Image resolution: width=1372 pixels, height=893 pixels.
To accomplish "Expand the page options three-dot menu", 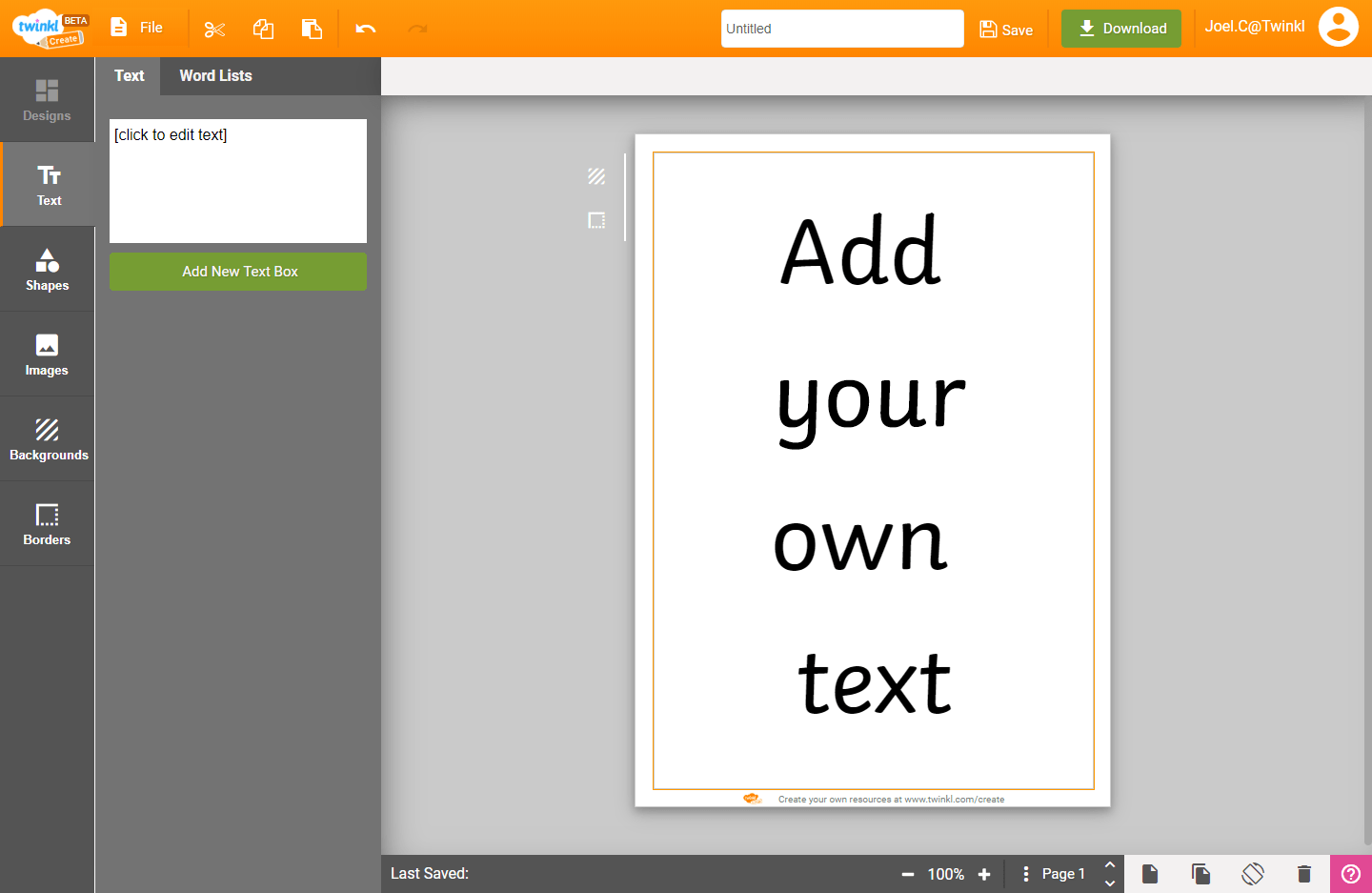I will [x=1025, y=873].
